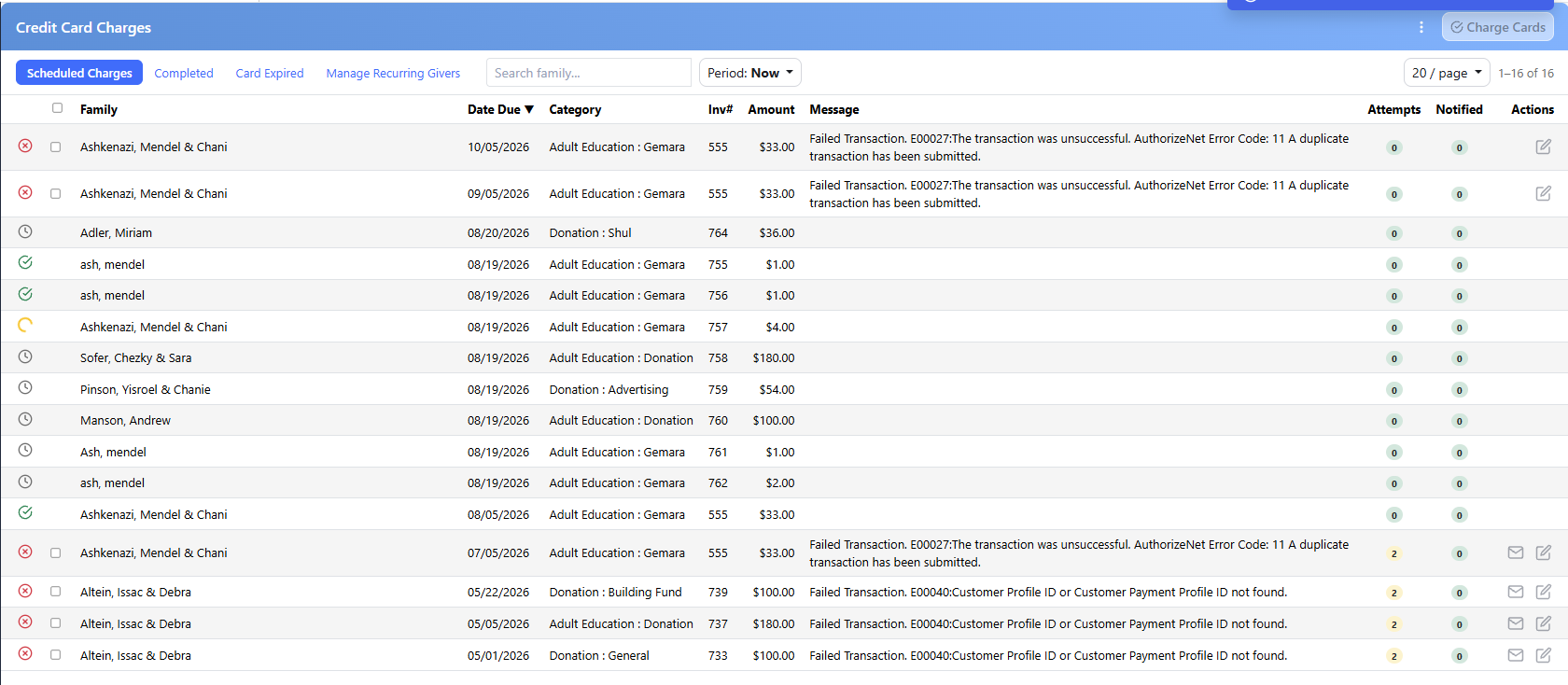Open the kebab menu beside Charge Cards
Screen dimensions: 1568x685
[x=1421, y=27]
